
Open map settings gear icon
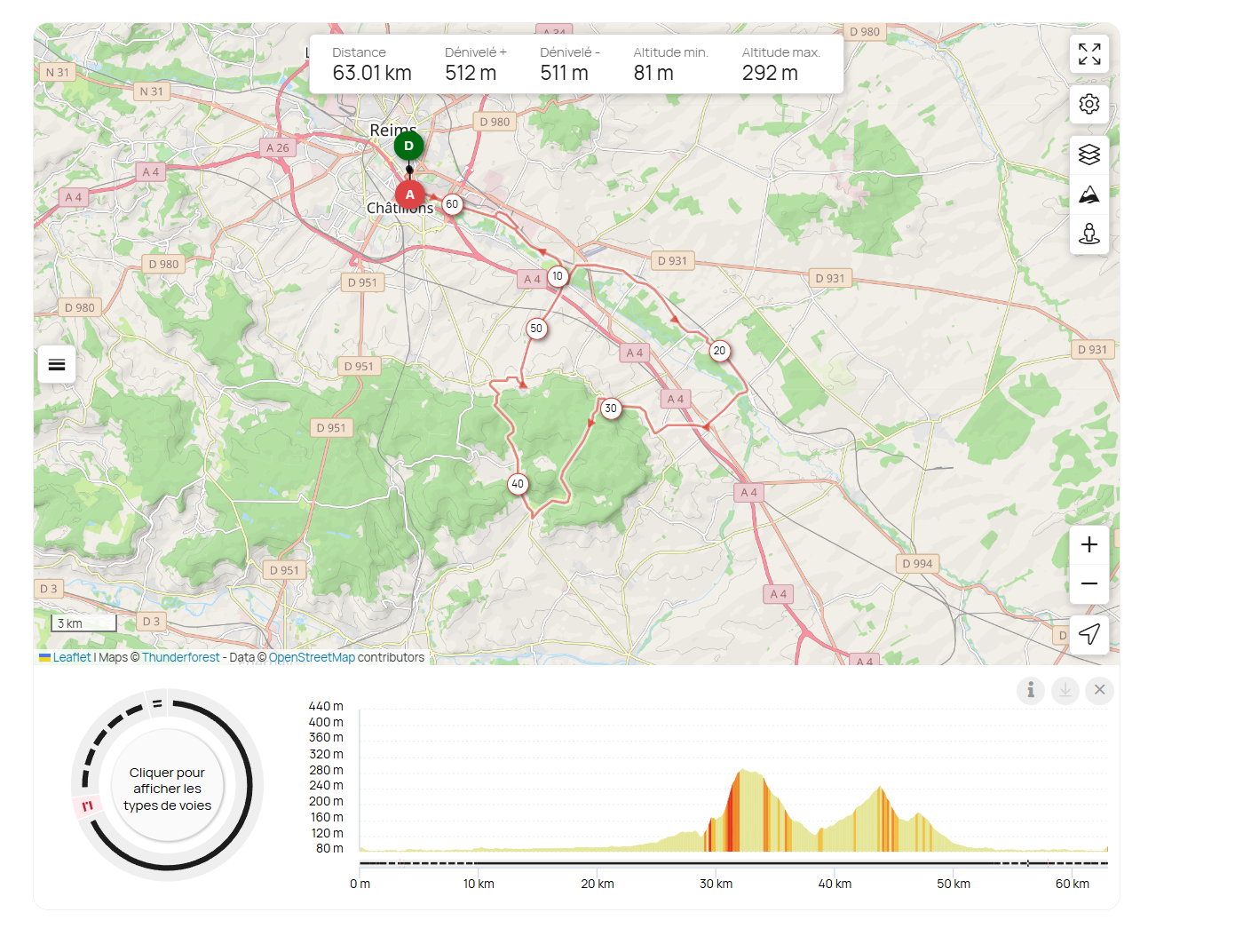pos(1089,104)
